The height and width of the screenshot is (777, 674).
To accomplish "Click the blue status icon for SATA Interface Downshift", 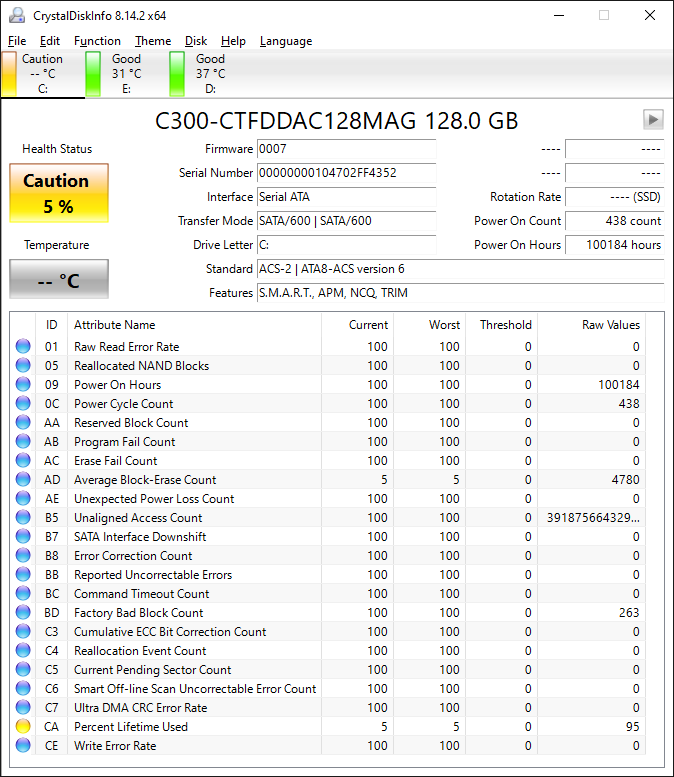I will pyautogui.click(x=23, y=536).
